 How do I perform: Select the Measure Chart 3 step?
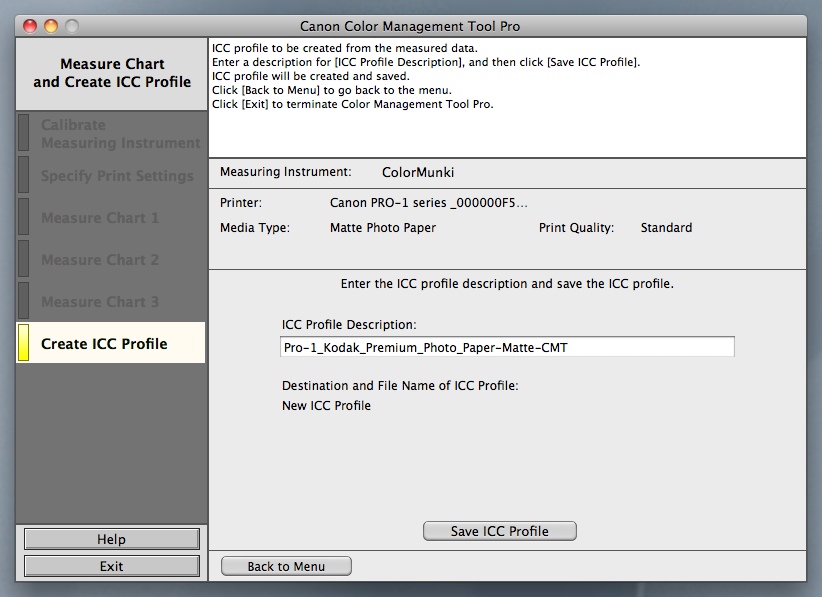coord(100,302)
